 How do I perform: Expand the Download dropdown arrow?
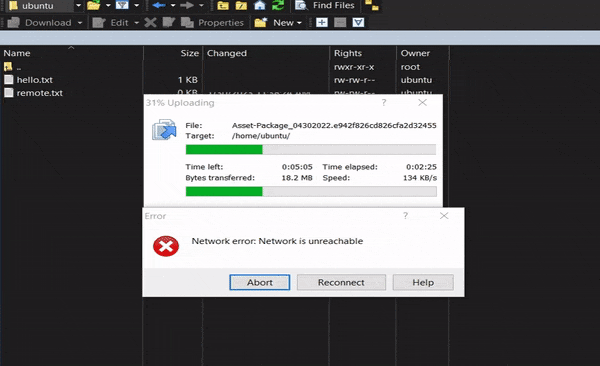click(x=80, y=23)
